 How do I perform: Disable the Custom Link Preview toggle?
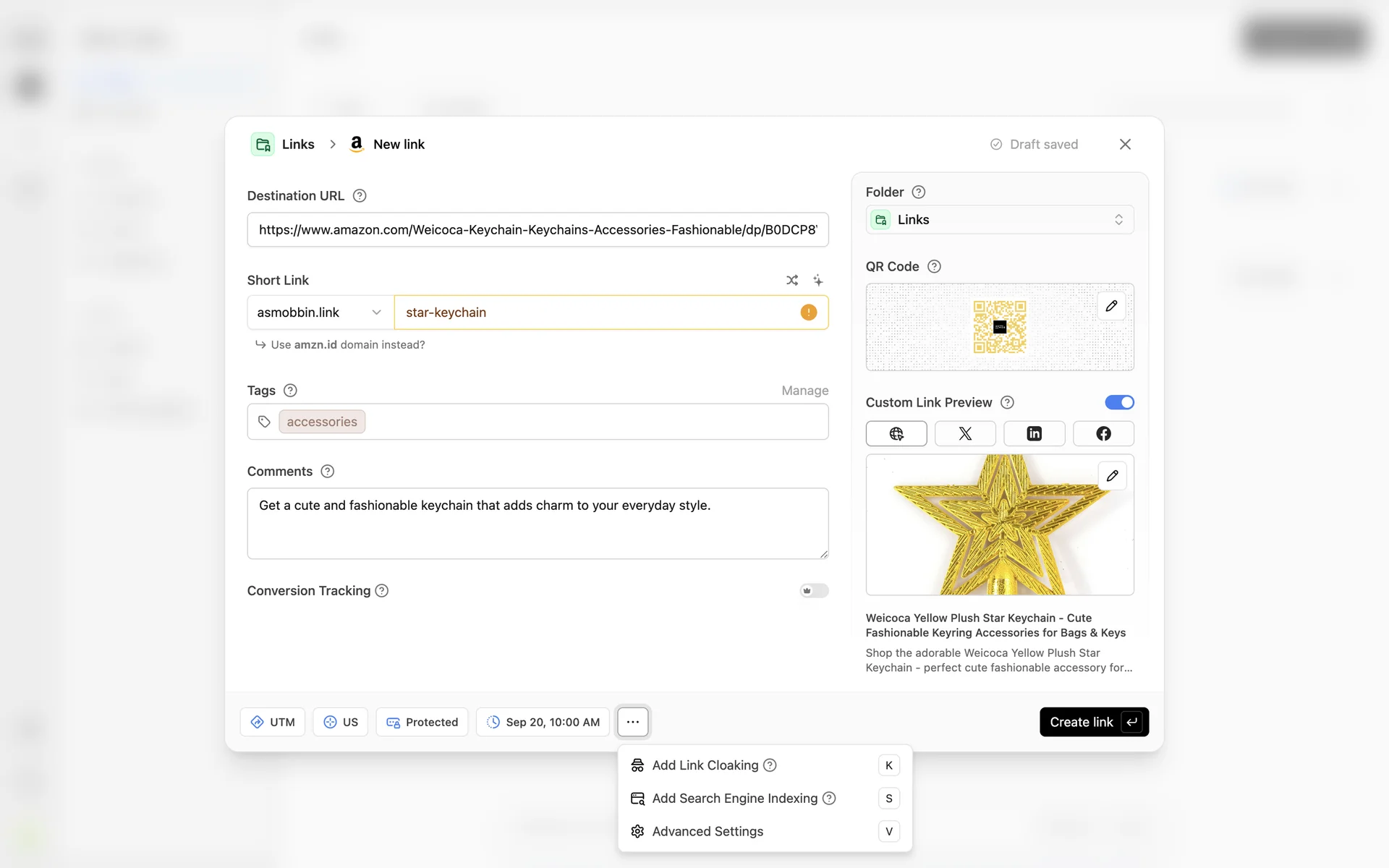tap(1118, 402)
